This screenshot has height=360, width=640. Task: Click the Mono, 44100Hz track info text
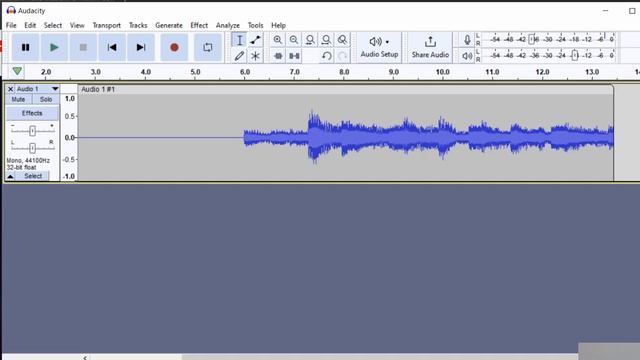tap(28, 161)
